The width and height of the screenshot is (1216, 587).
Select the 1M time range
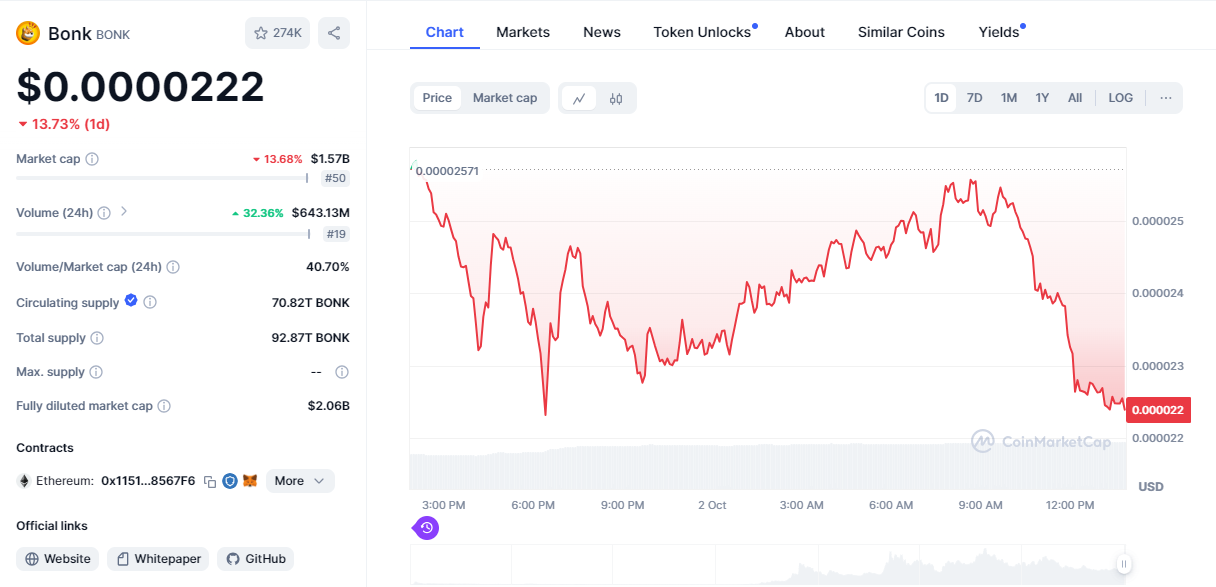[x=1009, y=98]
